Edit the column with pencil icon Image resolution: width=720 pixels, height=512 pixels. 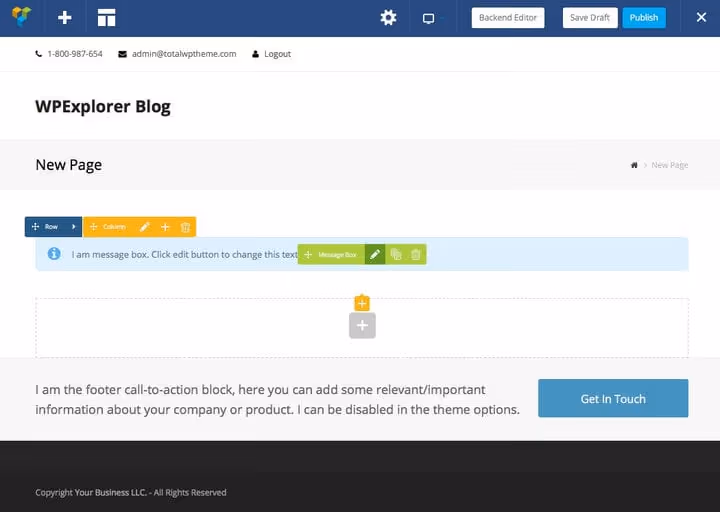tap(145, 227)
